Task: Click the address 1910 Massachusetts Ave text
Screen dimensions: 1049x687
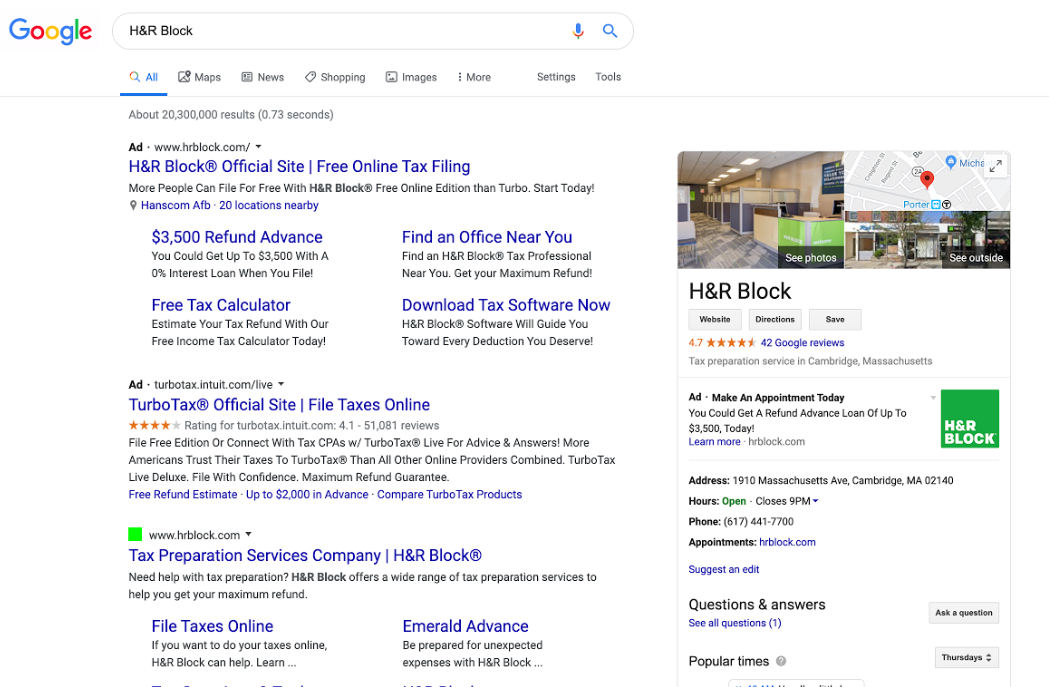Action: (x=843, y=480)
